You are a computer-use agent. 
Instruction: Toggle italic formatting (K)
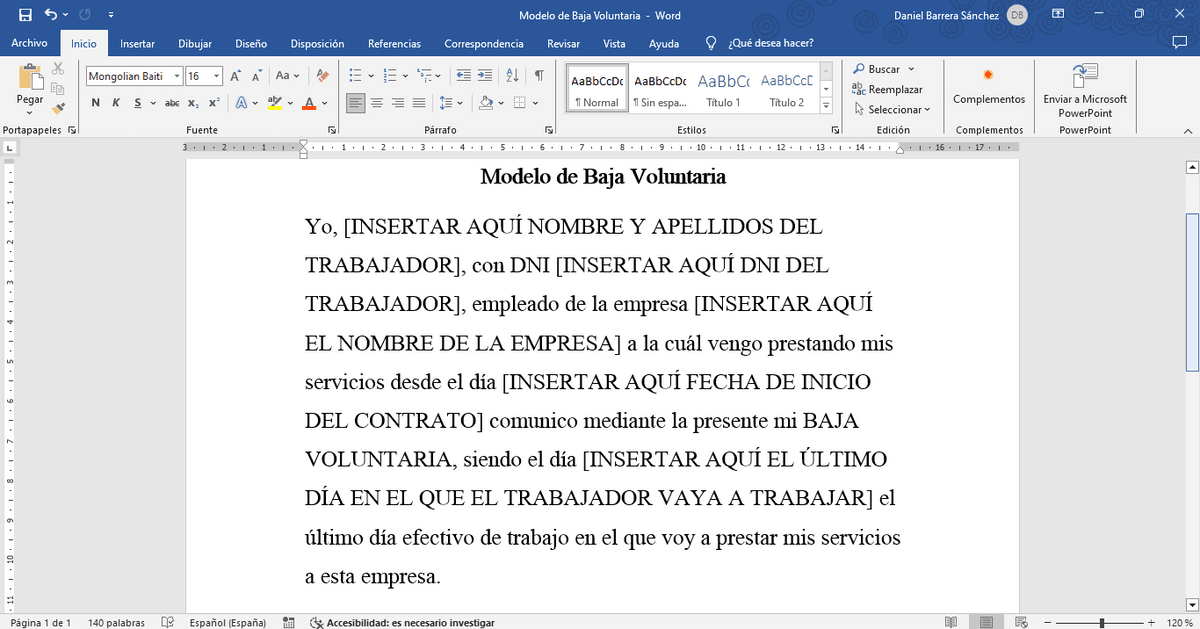point(116,103)
